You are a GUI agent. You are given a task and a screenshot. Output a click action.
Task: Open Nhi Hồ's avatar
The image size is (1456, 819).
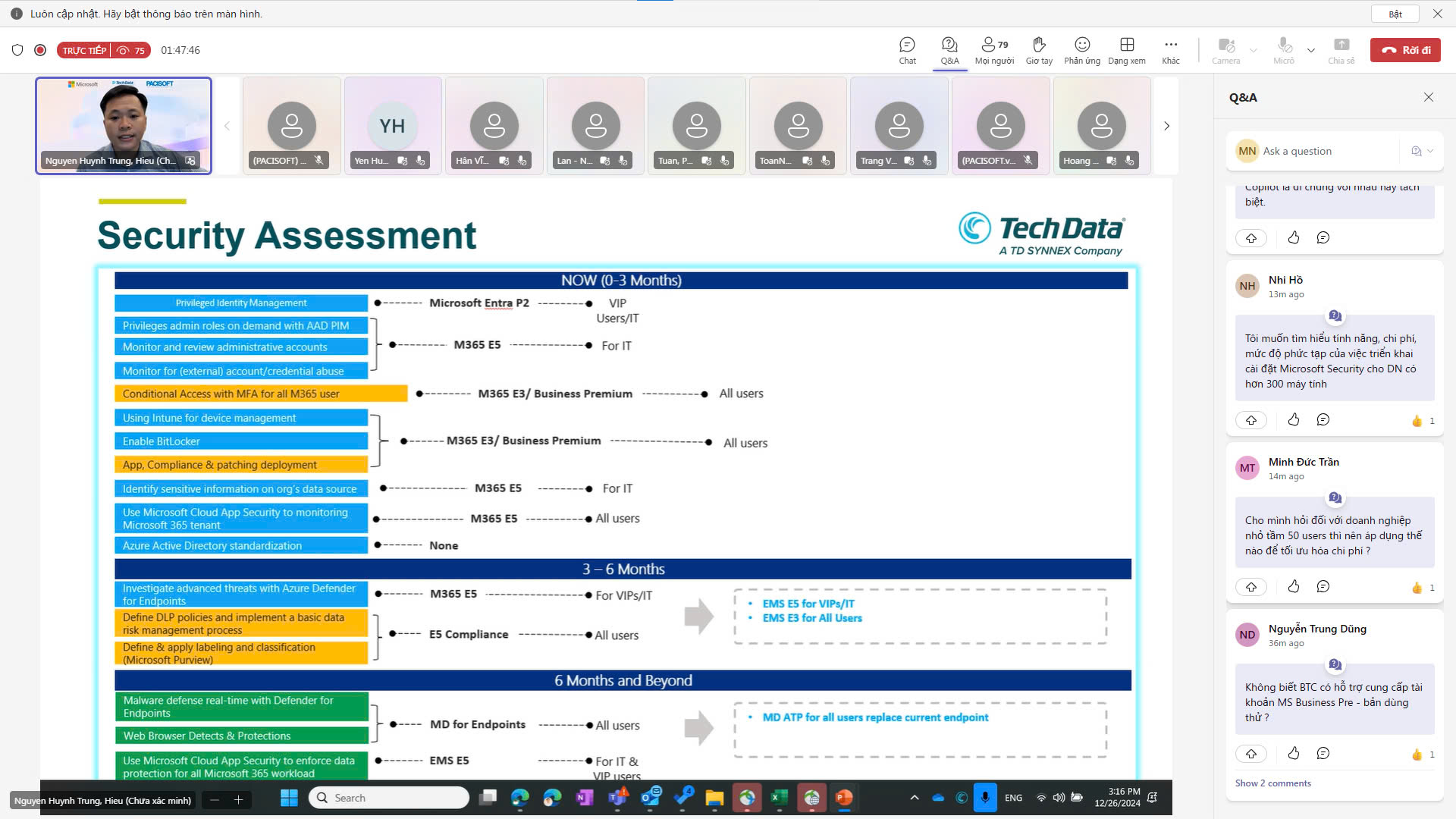click(x=1247, y=286)
